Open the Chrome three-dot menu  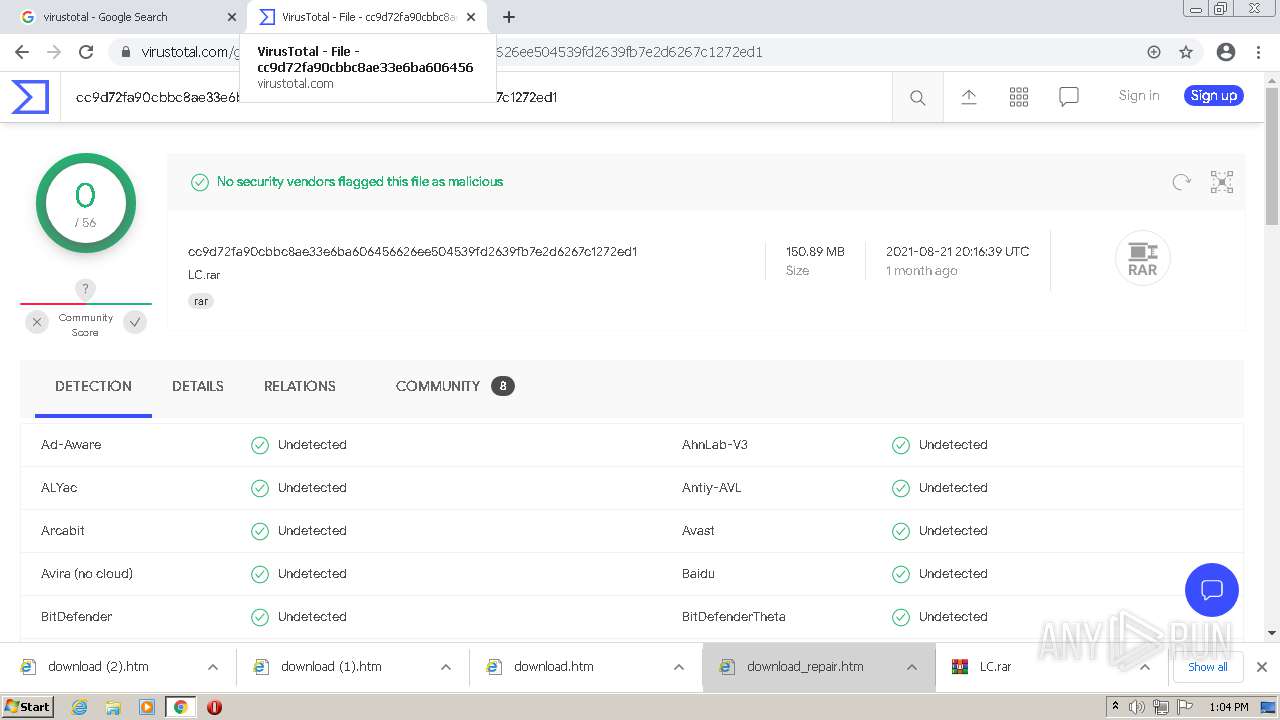point(1259,52)
